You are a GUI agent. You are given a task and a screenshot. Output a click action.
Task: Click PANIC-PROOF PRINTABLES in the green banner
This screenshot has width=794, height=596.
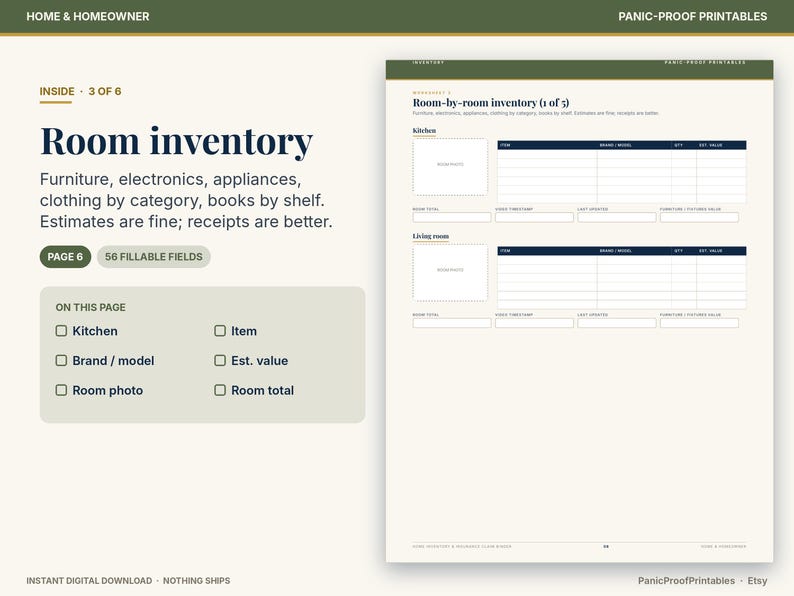point(692,16)
